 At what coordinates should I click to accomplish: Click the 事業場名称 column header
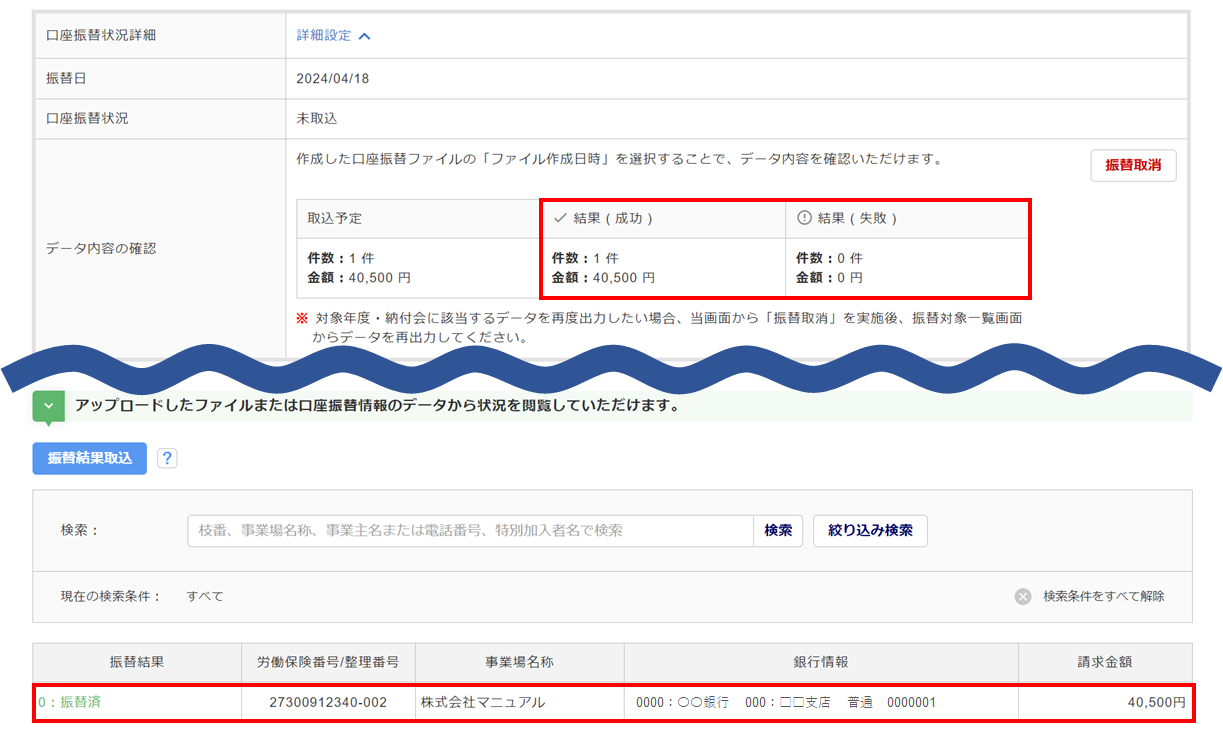[519, 662]
